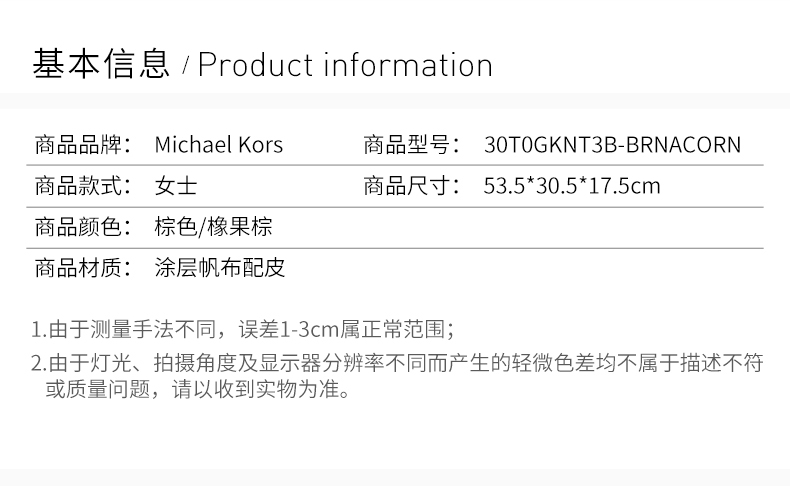Select the 商品品牌 label
The width and height of the screenshot is (790, 486).
[x=83, y=145]
